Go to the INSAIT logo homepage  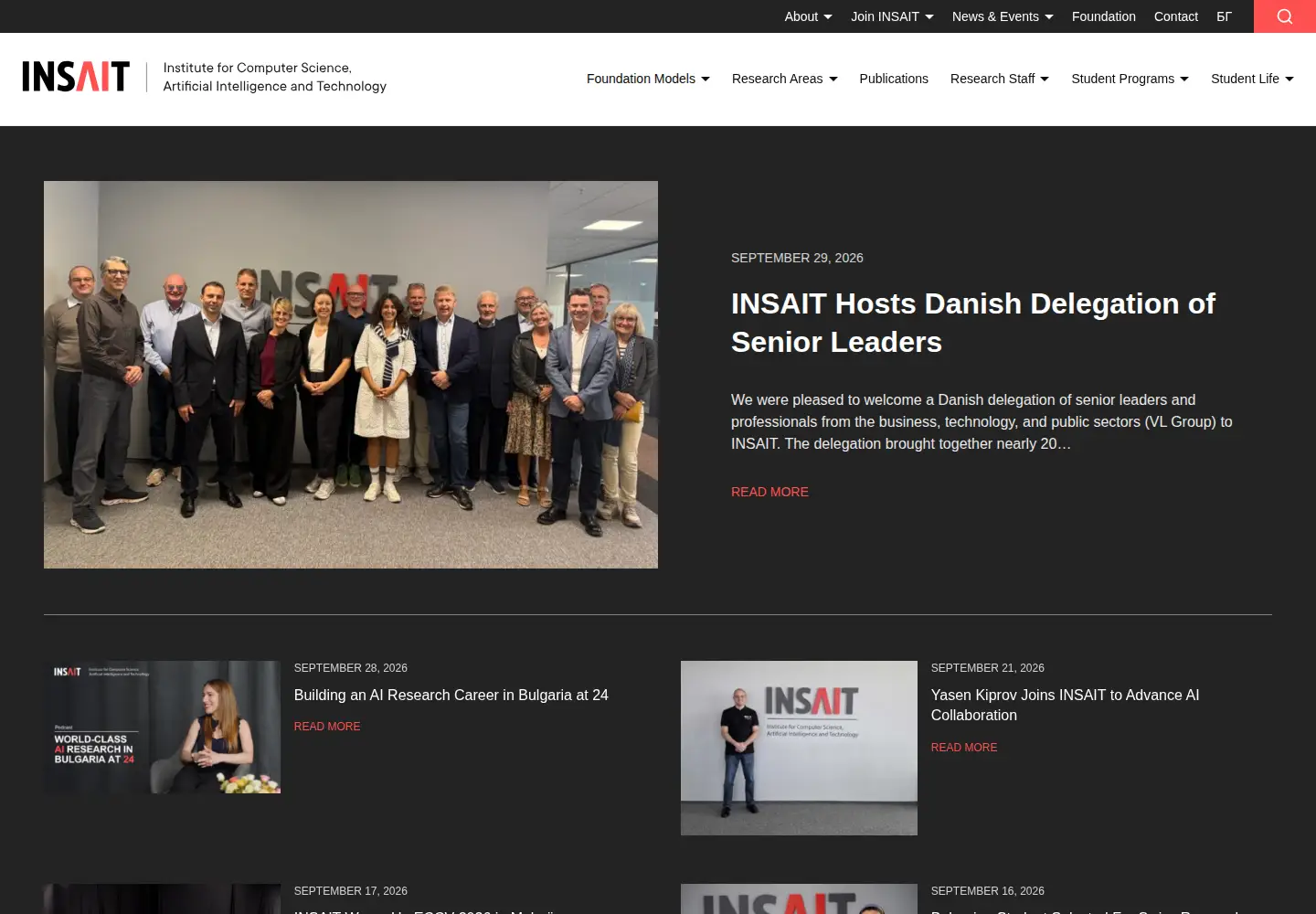tap(76, 77)
